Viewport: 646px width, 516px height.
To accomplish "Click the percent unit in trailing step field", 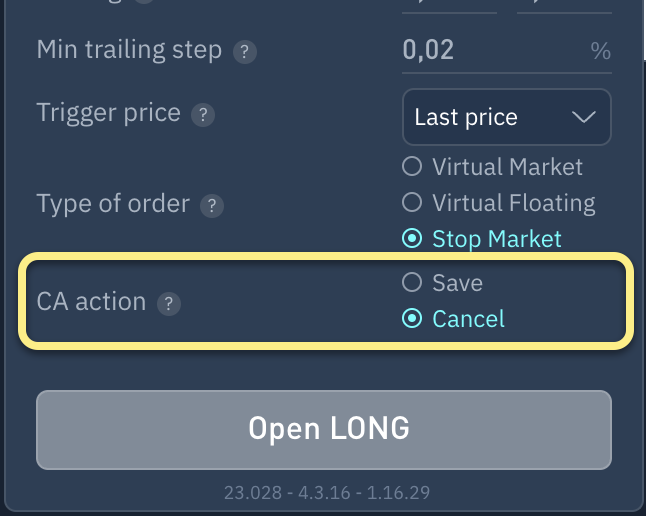I will coord(600,52).
